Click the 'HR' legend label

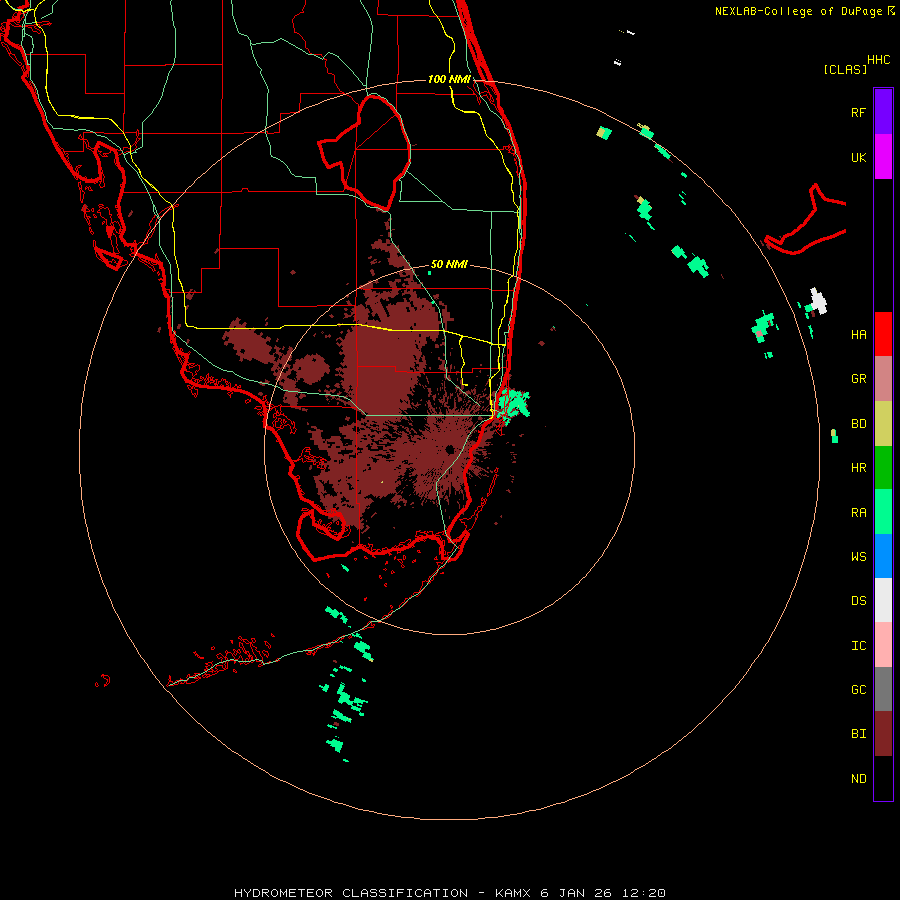coord(858,468)
